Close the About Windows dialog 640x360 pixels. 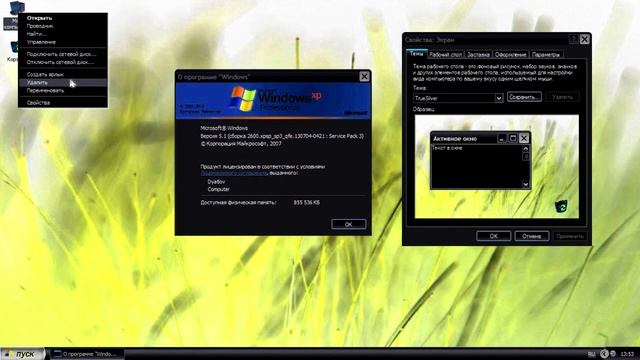coord(364,76)
